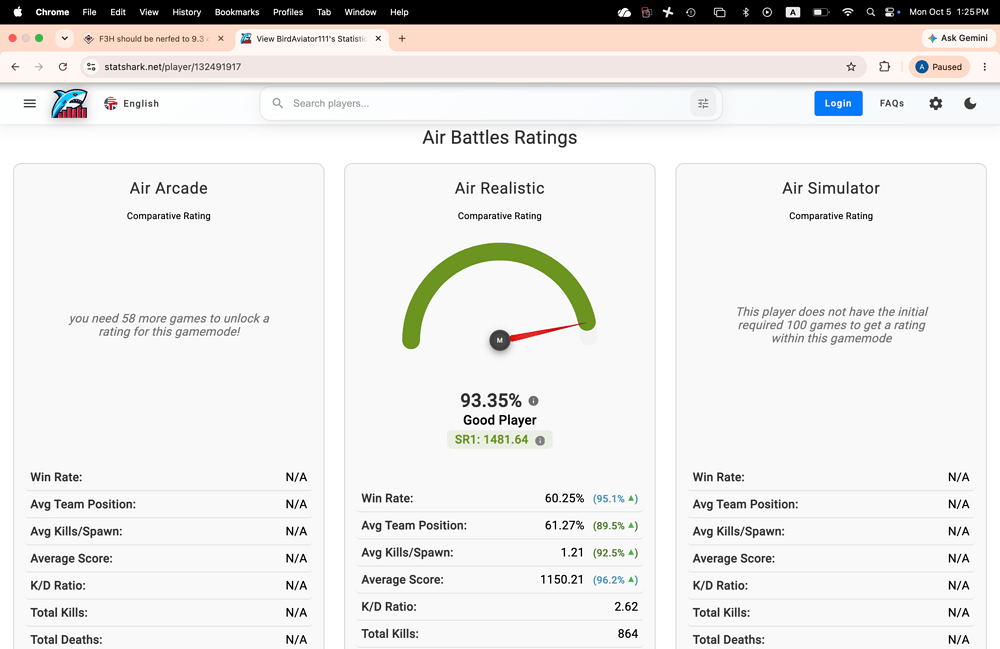Click the Air Realistic K/D Ratio value 2.62
This screenshot has height=649, width=1000.
(x=626, y=607)
